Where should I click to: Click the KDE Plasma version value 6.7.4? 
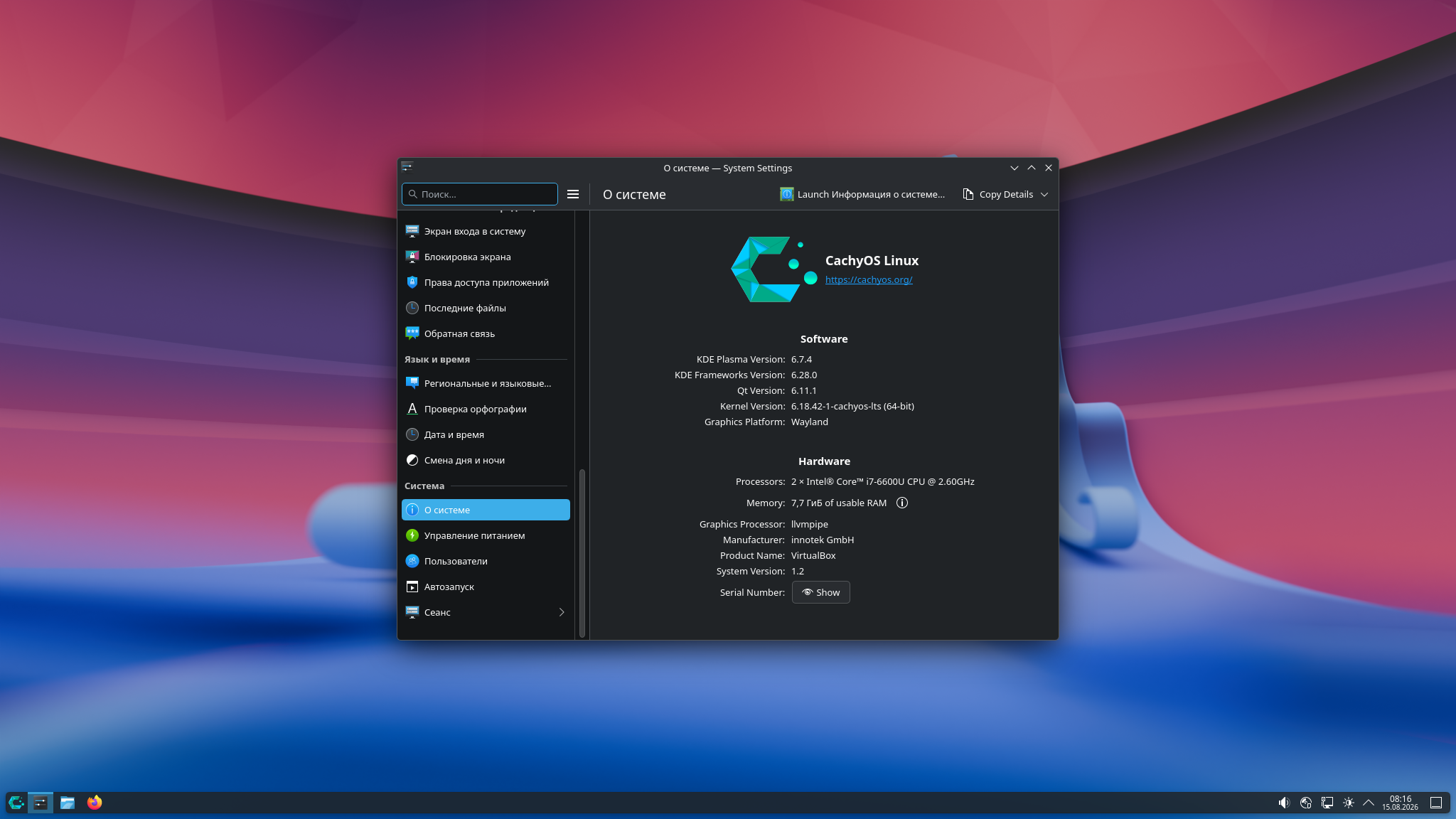801,360
